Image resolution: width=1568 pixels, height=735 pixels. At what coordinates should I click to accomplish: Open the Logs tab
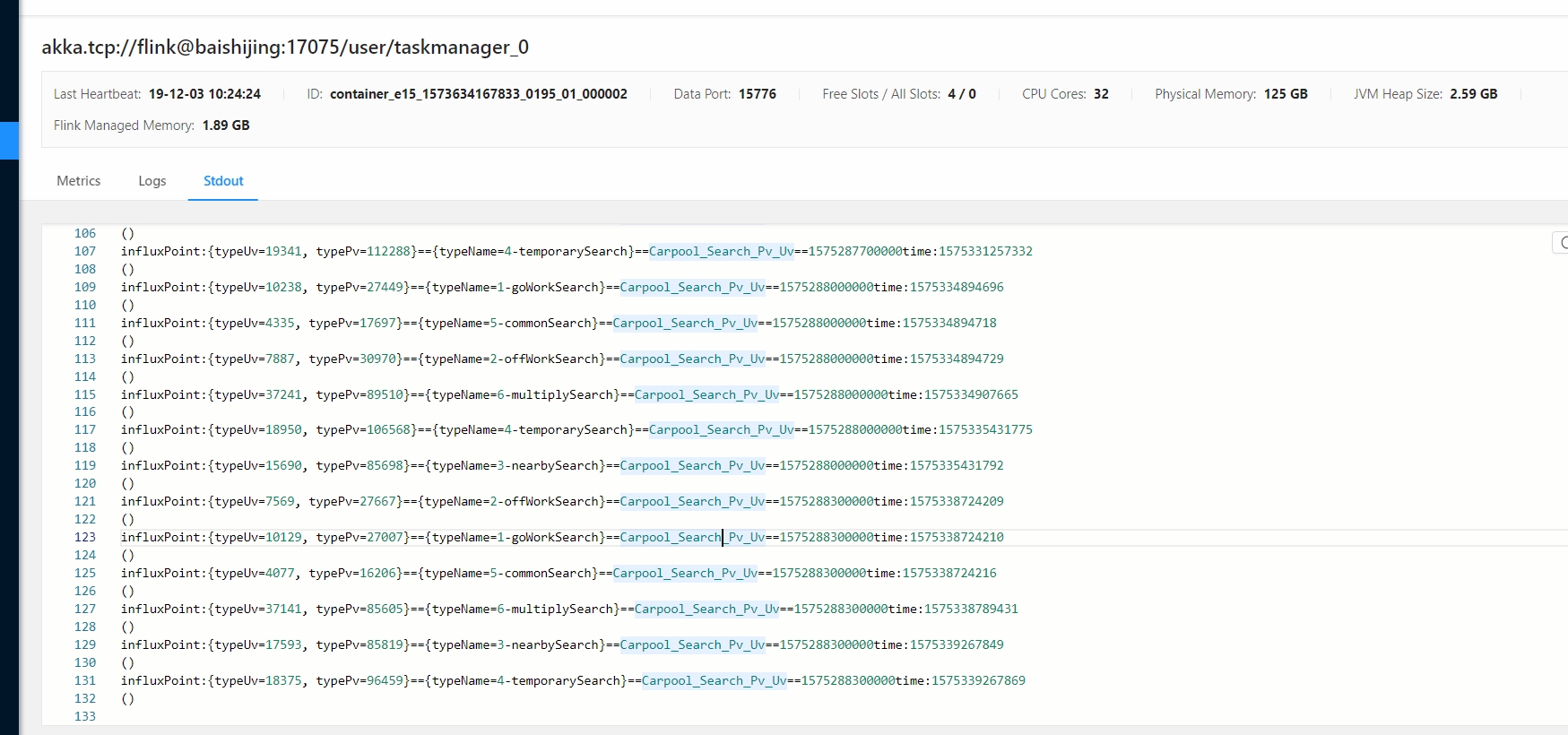pyautogui.click(x=152, y=181)
